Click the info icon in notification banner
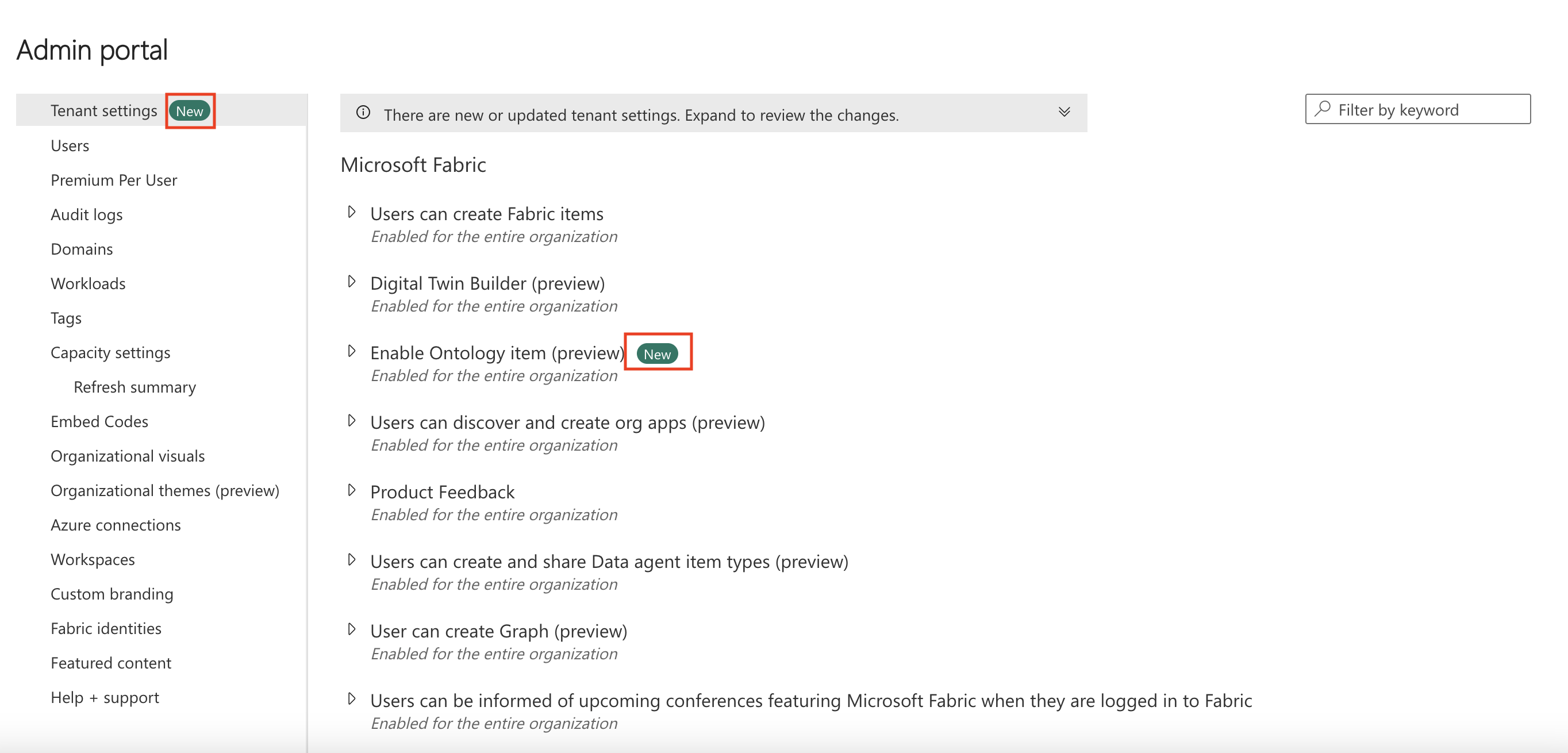This screenshot has height=753, width=1568. (x=363, y=112)
